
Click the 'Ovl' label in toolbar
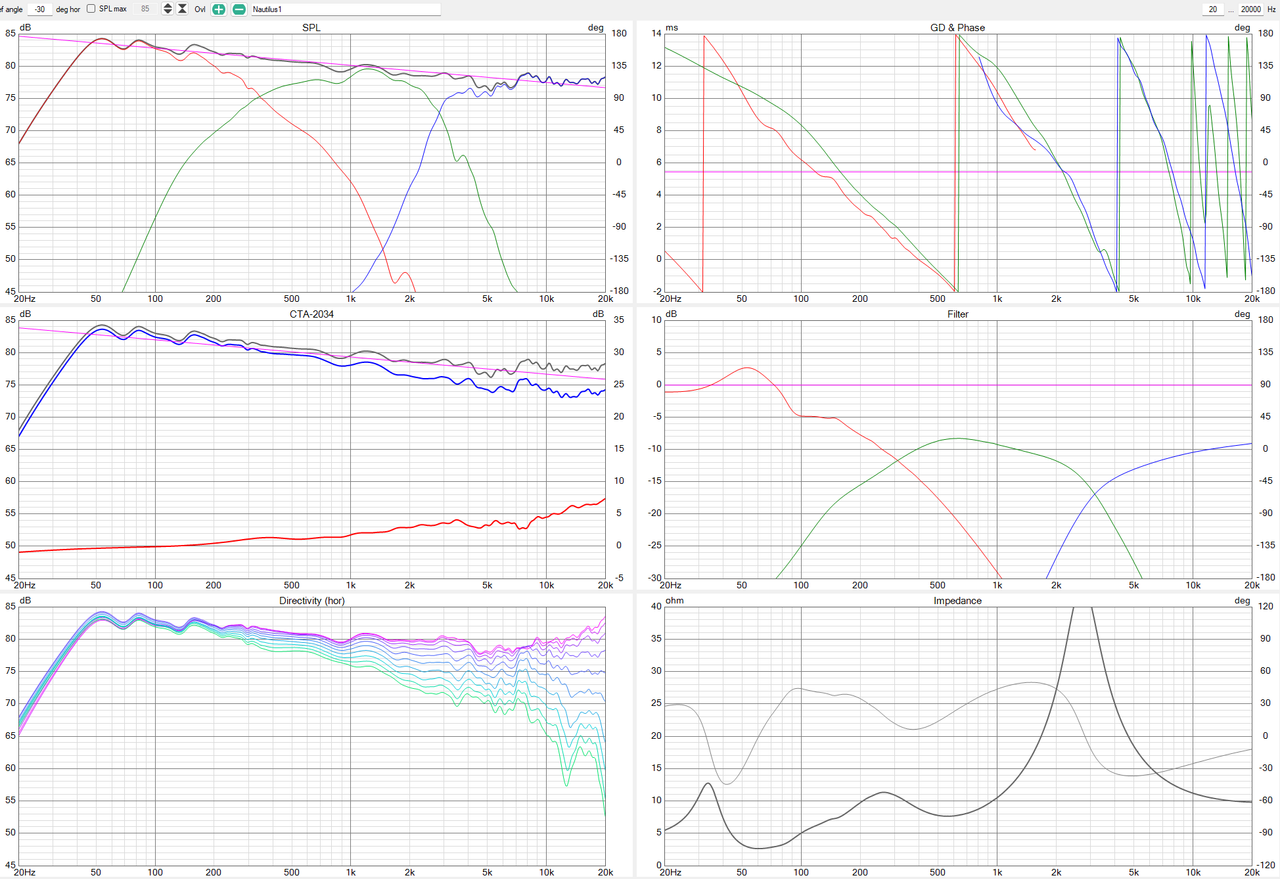point(200,9)
